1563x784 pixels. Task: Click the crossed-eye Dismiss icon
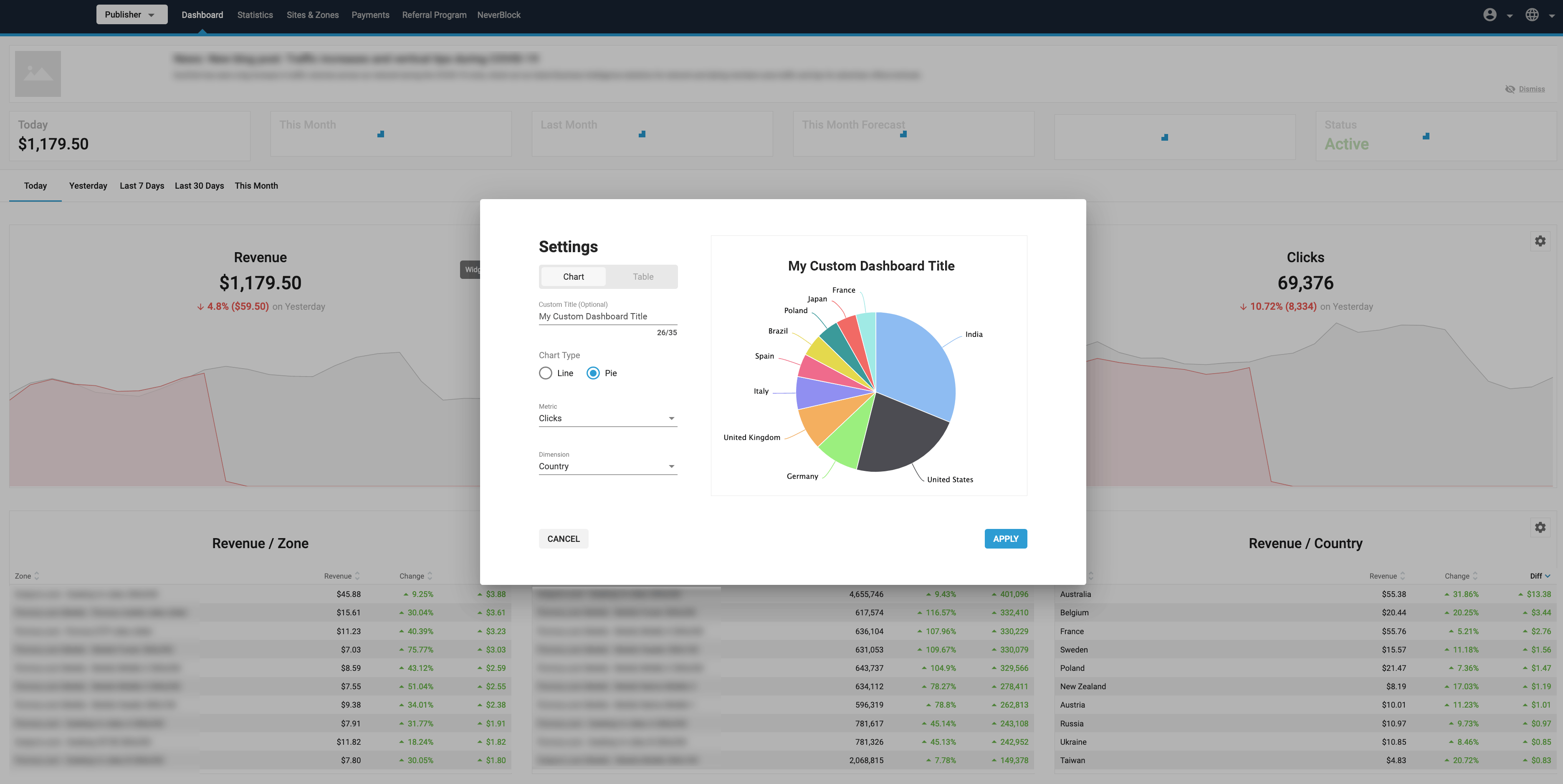pyautogui.click(x=1510, y=89)
